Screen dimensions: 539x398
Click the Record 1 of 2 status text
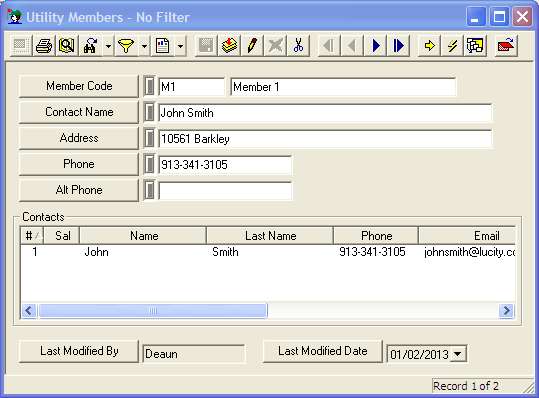(465, 386)
